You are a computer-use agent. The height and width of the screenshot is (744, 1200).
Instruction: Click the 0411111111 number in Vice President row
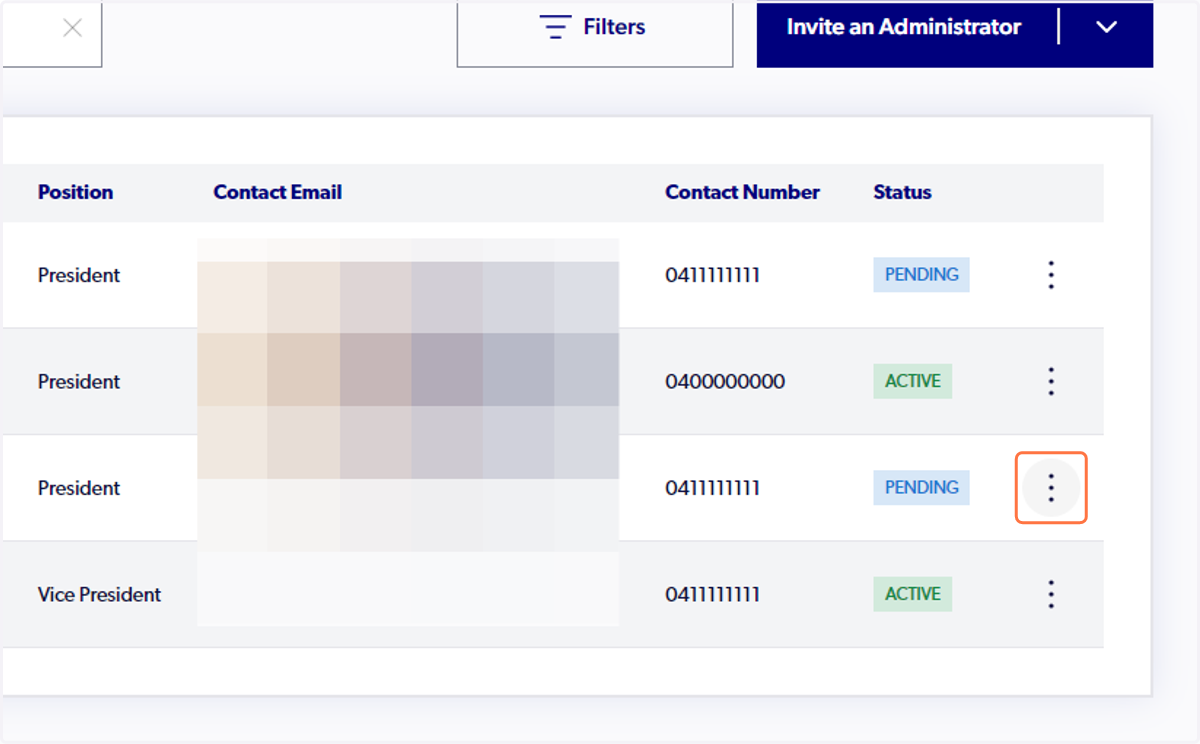coord(712,594)
